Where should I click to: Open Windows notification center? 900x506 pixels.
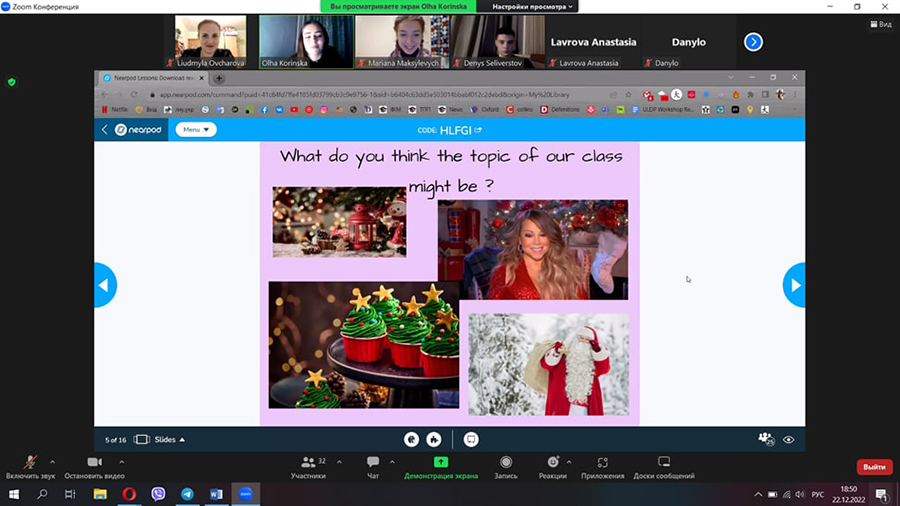coord(882,494)
